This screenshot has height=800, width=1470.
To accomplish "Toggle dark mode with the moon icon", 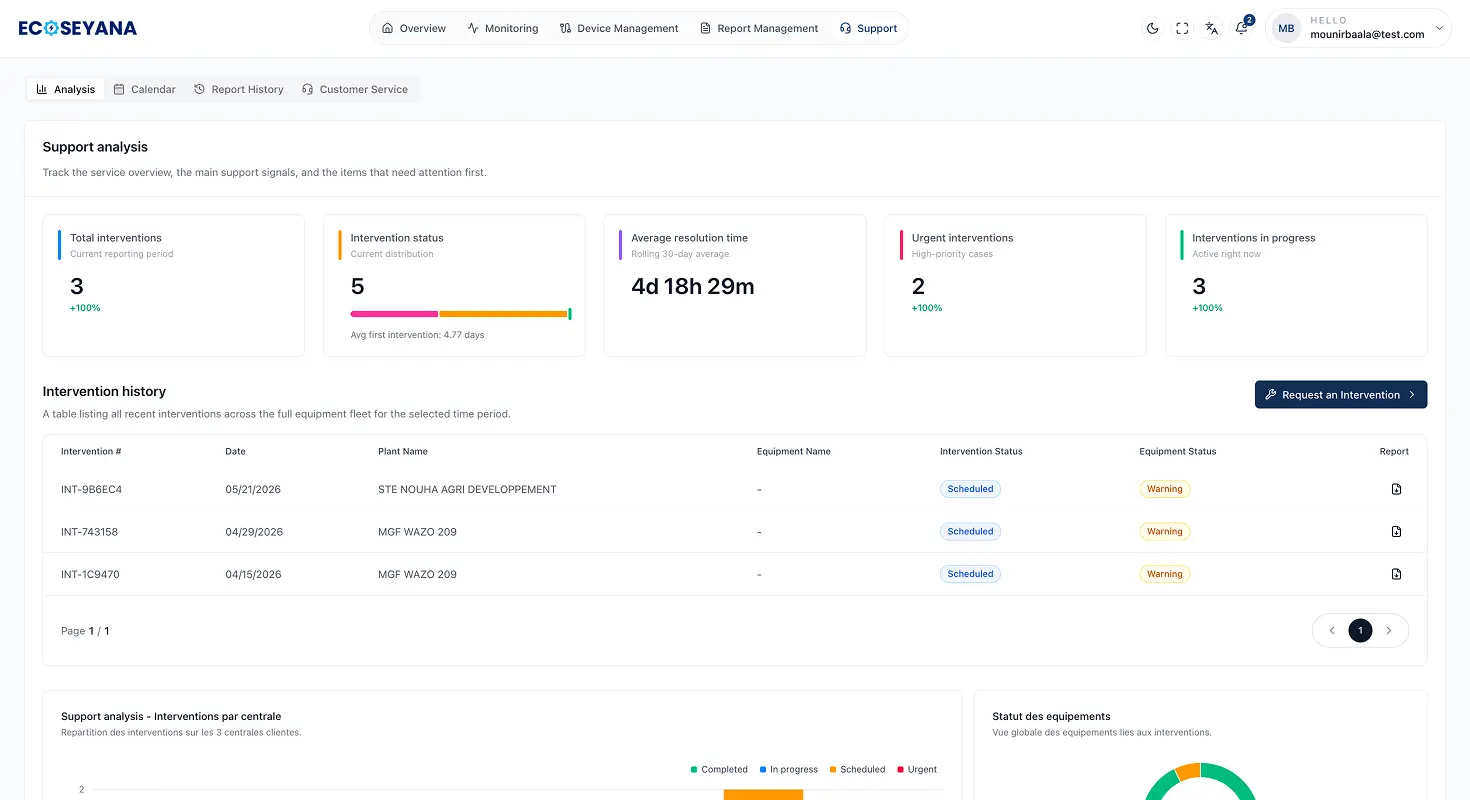I will point(1152,29).
